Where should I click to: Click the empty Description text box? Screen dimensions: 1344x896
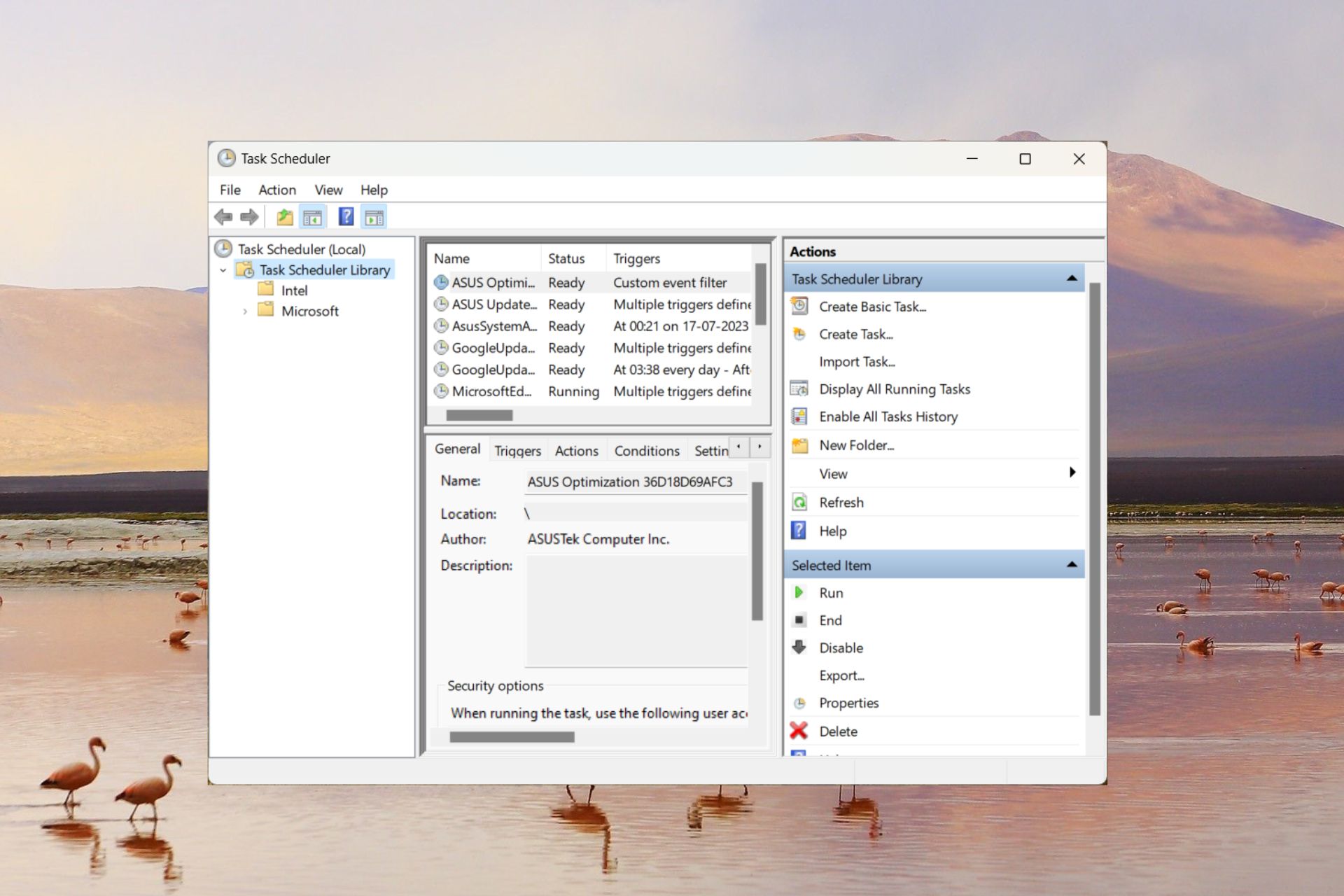636,611
